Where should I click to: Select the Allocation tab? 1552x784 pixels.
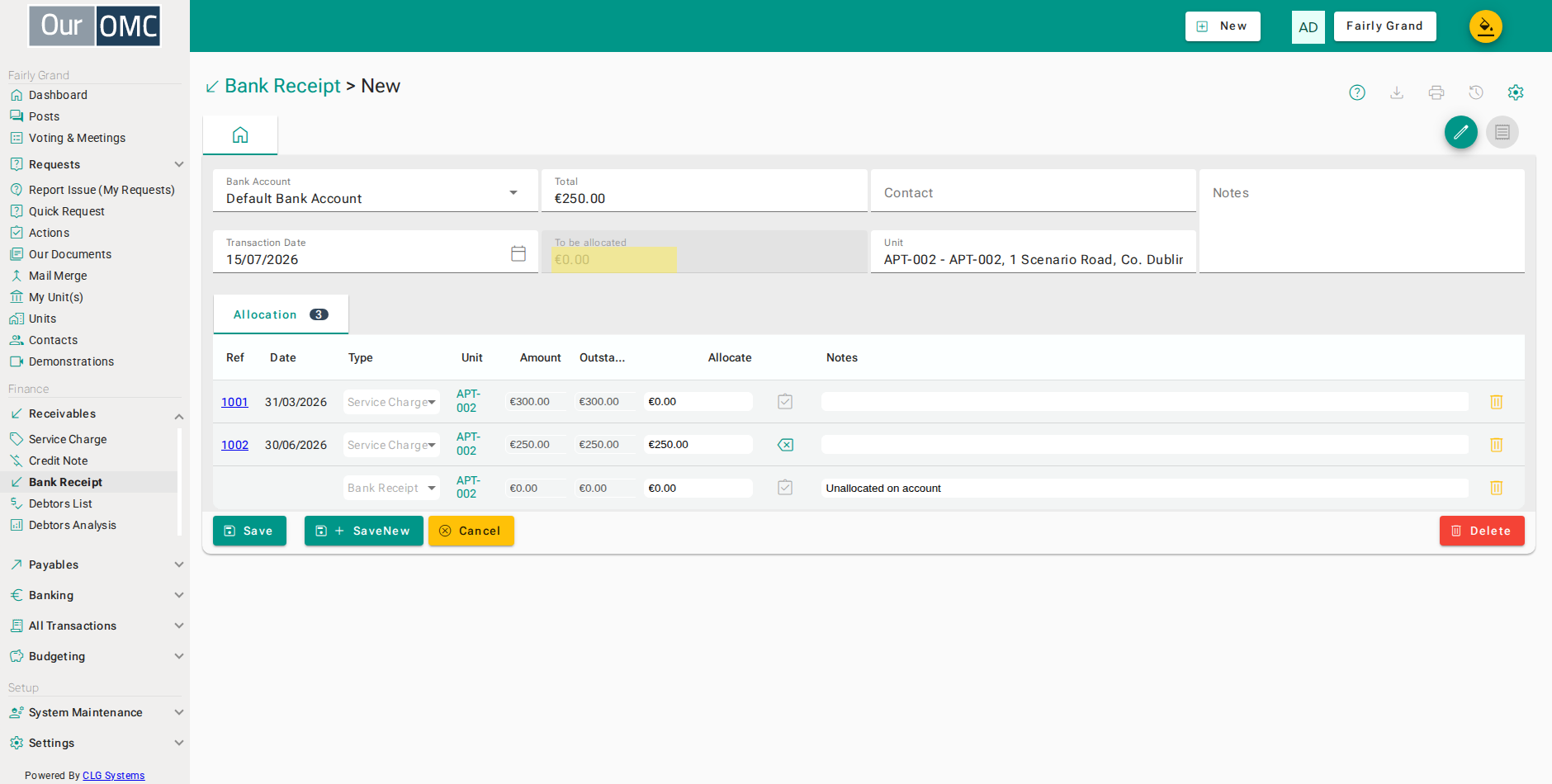point(281,314)
